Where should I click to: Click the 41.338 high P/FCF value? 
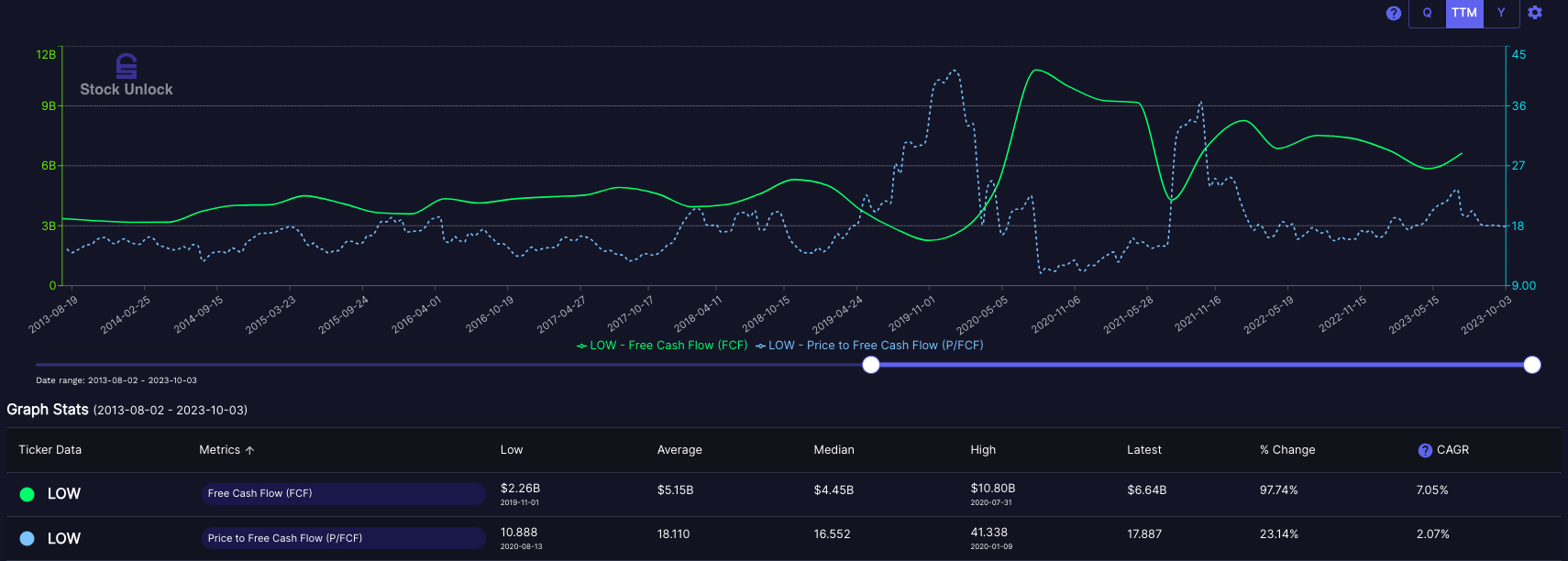coord(989,533)
